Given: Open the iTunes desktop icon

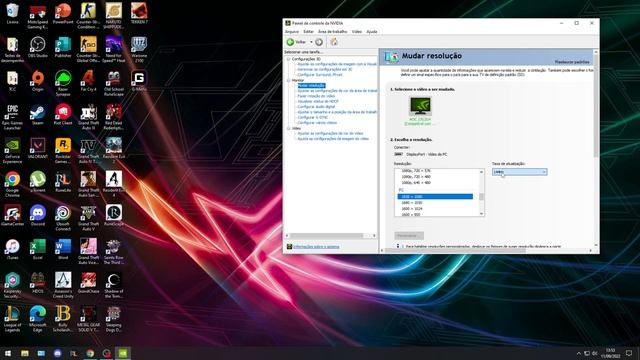Looking at the screenshot, I should (x=12, y=249).
